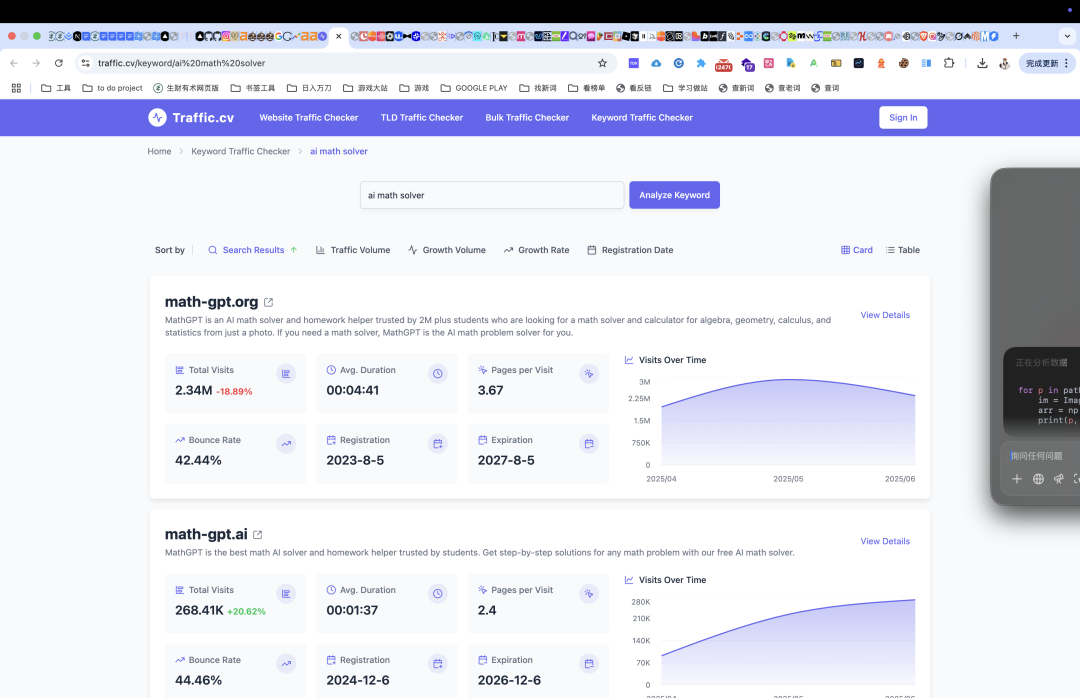Click Pages per Visit icon for math-gpt.org
Screen dimensions: 1080x698
[589, 373]
